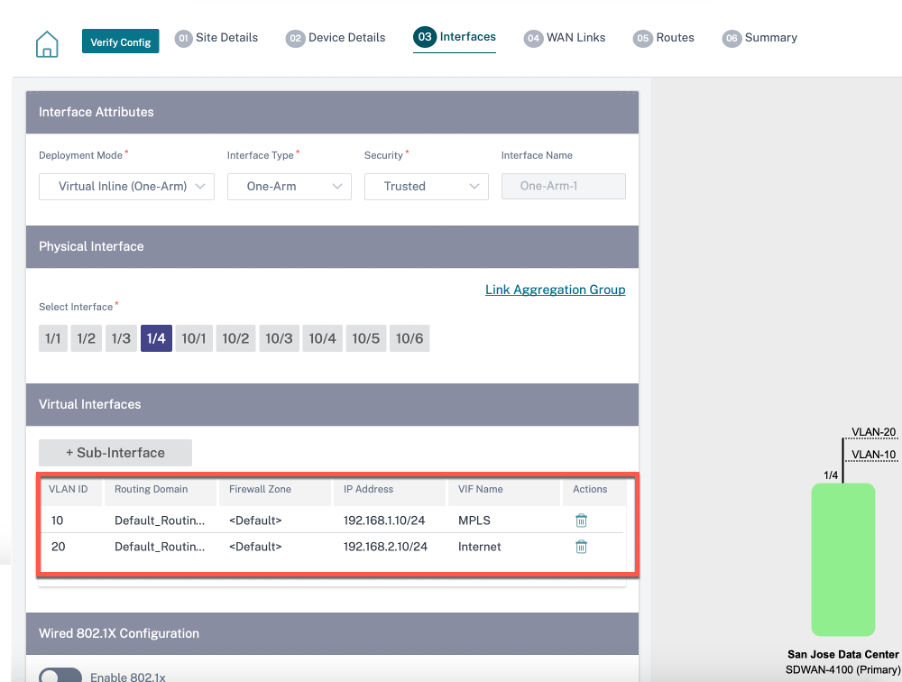Deselect physical interface 1/4
This screenshot has height=682, width=902.
click(x=156, y=338)
